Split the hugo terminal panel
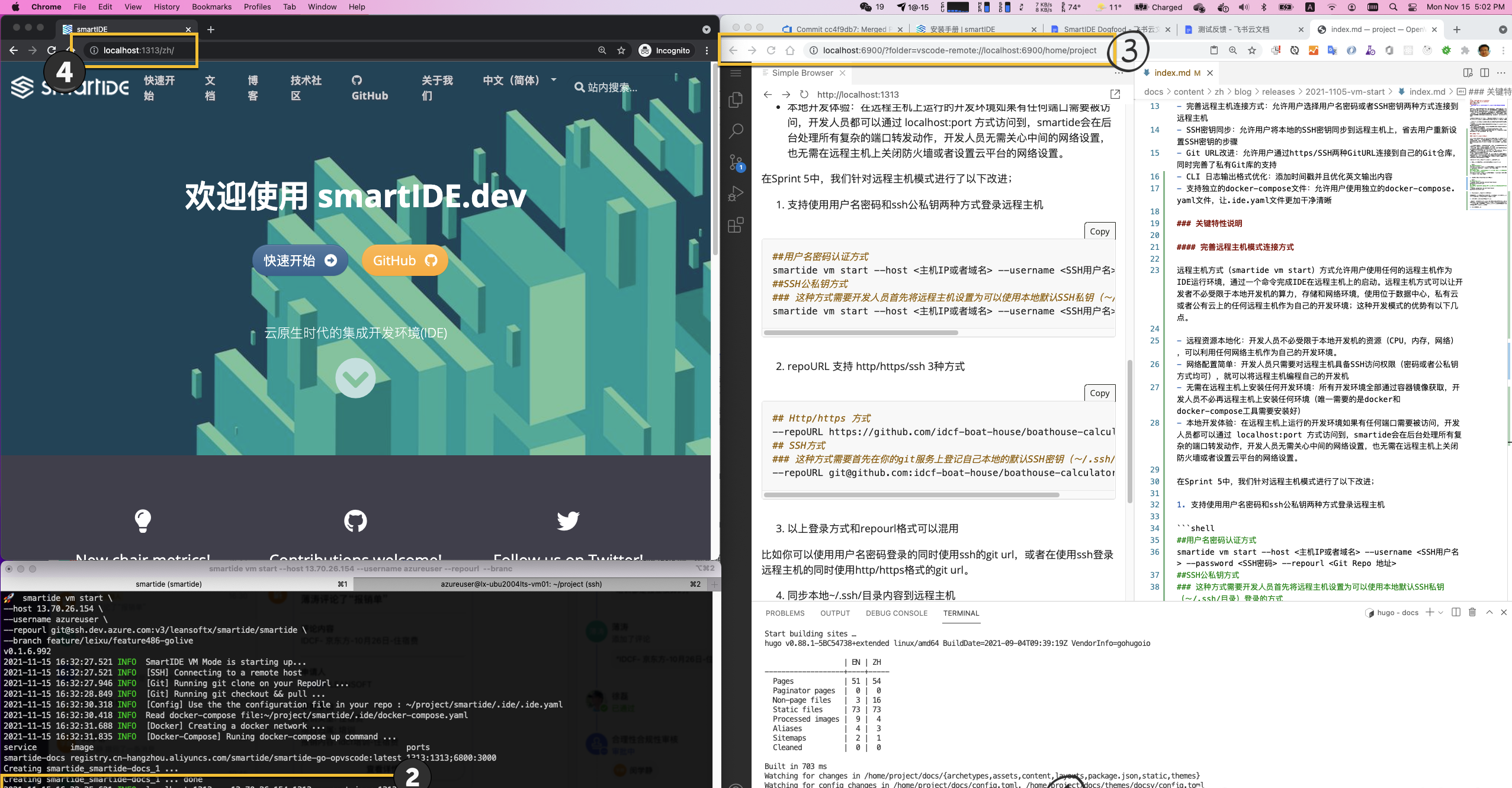1512x788 pixels. pos(1456,612)
